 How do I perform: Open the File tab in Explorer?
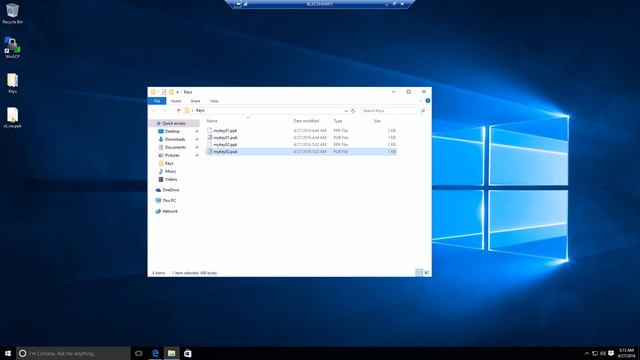pos(157,101)
